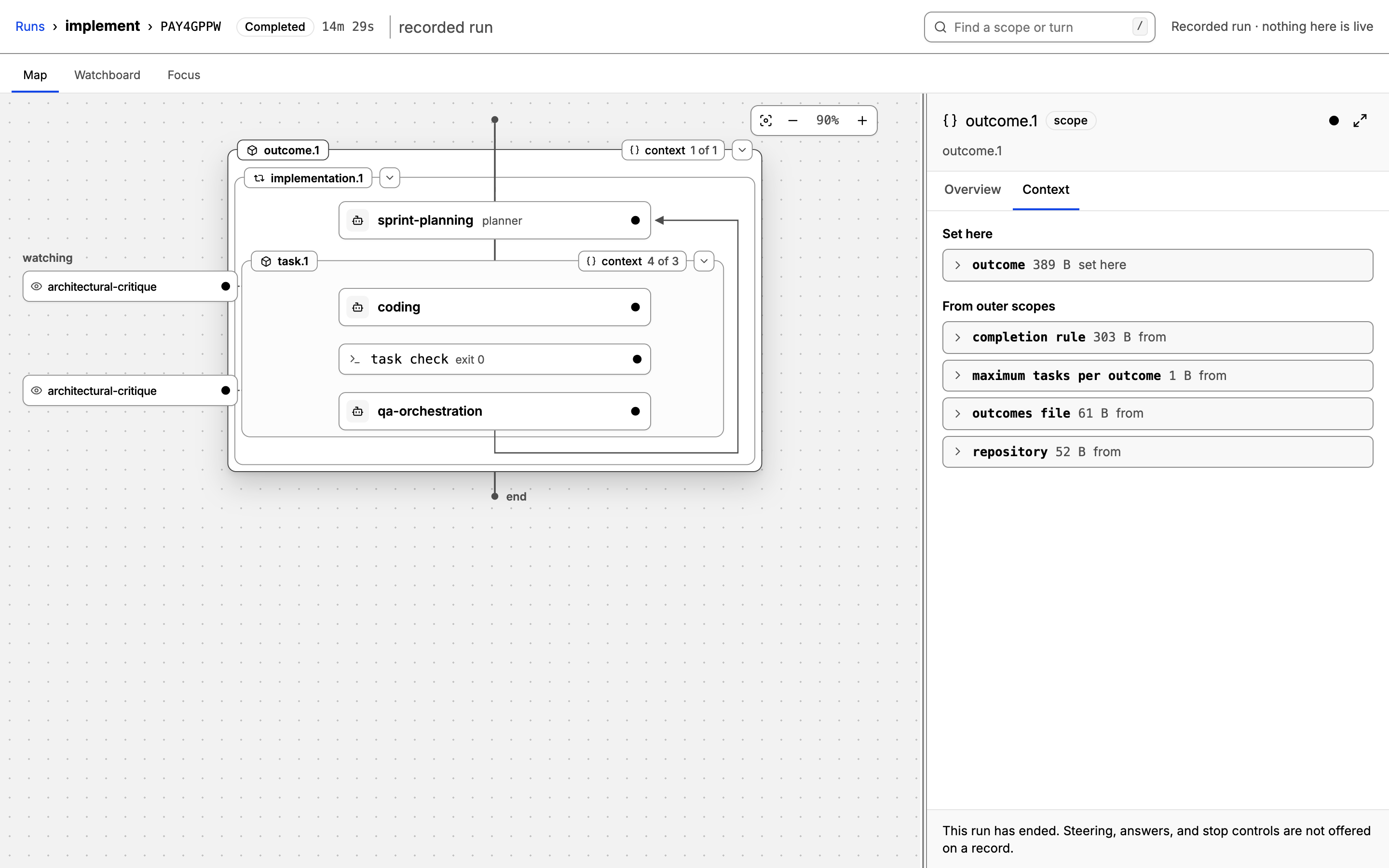Viewport: 1389px width, 868px height.
Task: Click the status dot on sprint-planning node
Action: pos(635,220)
